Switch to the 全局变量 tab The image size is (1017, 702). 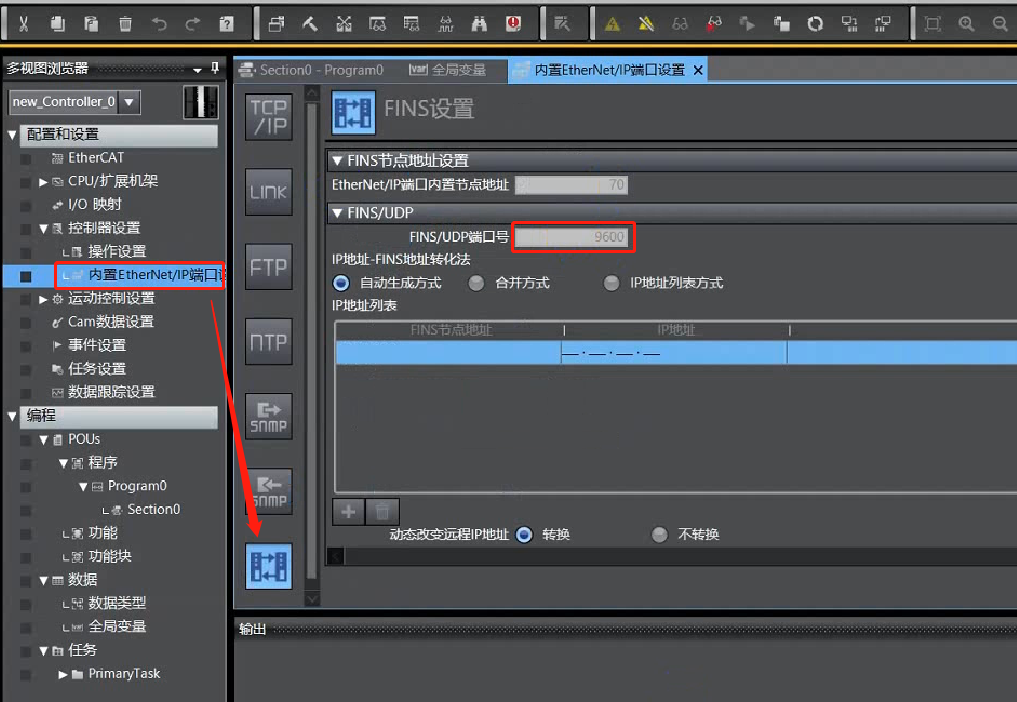pyautogui.click(x=448, y=70)
